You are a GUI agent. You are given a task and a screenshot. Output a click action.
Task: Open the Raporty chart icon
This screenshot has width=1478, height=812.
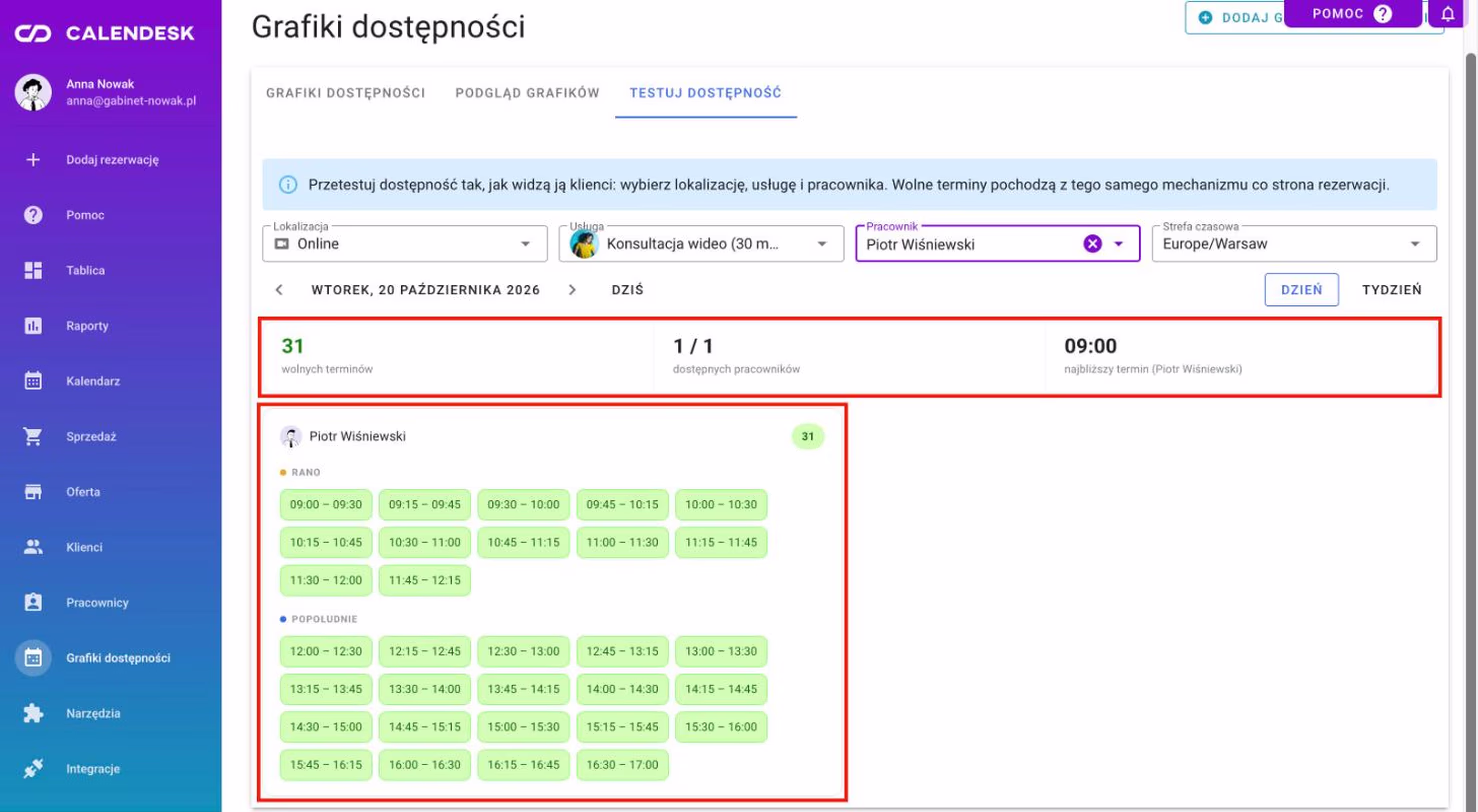33,326
